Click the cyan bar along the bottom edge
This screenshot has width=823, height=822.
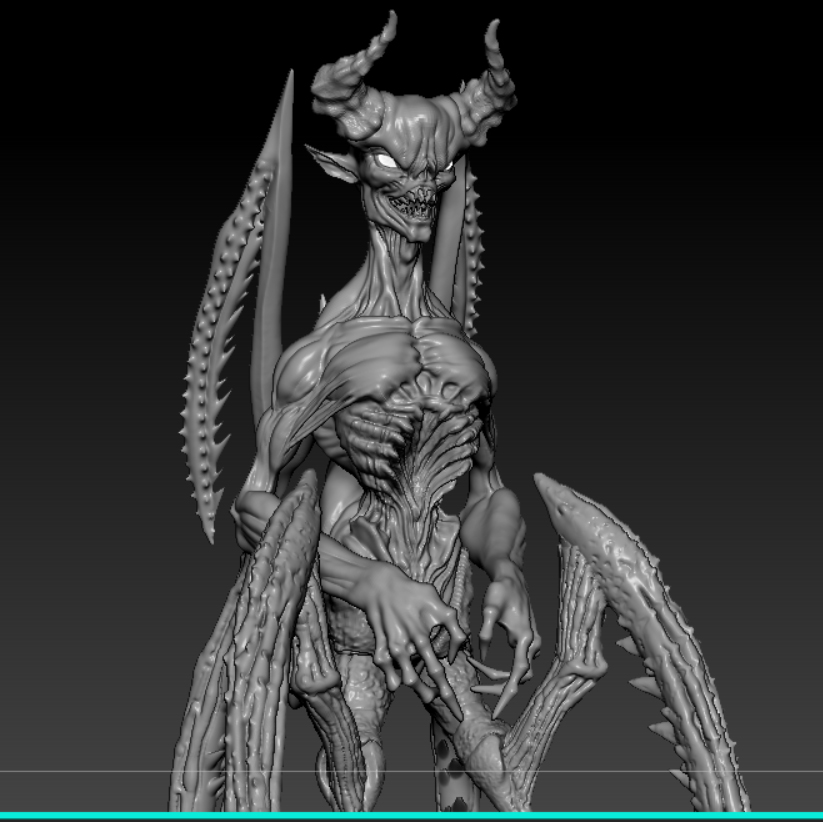coord(412,816)
